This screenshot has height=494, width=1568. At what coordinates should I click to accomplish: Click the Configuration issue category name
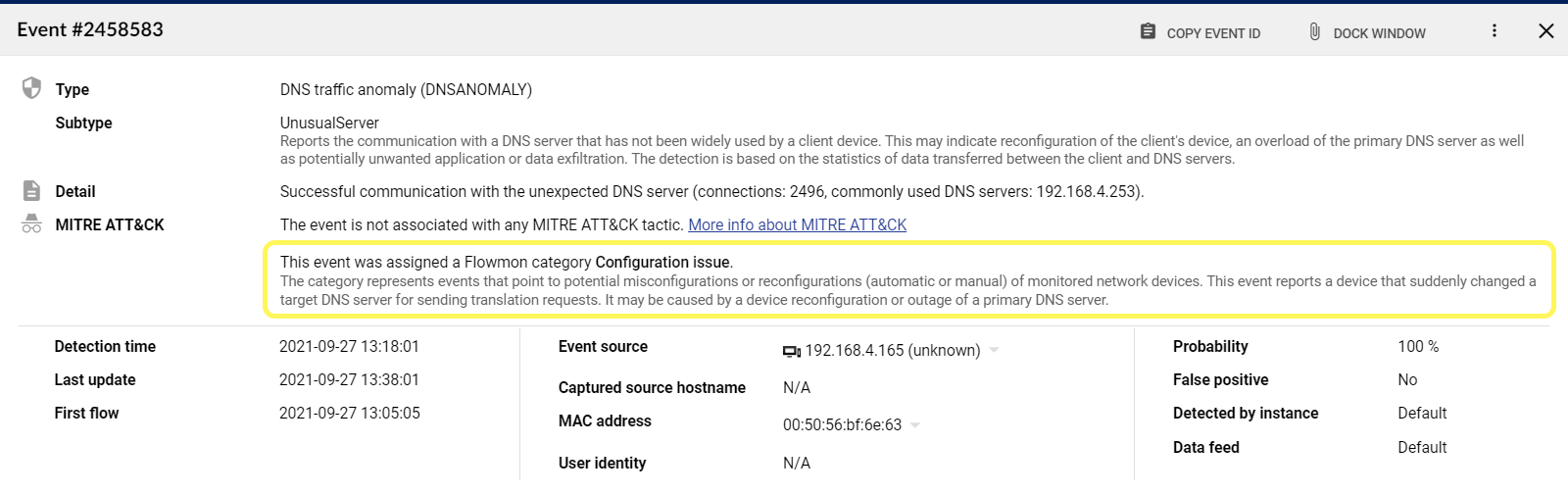coord(662,262)
